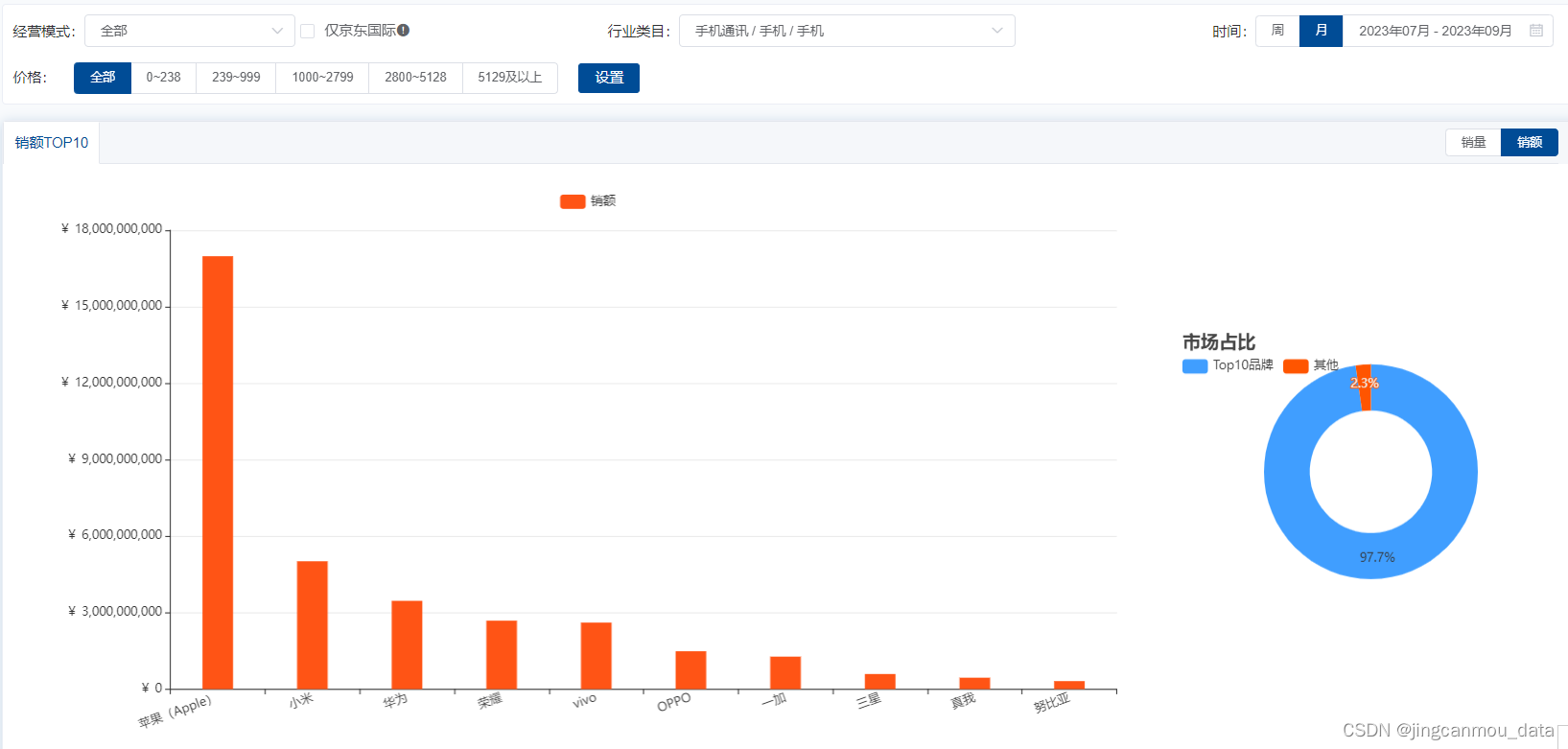Select the 5129及以上 price range
Screen dimensions: 1568x749
coord(510,78)
